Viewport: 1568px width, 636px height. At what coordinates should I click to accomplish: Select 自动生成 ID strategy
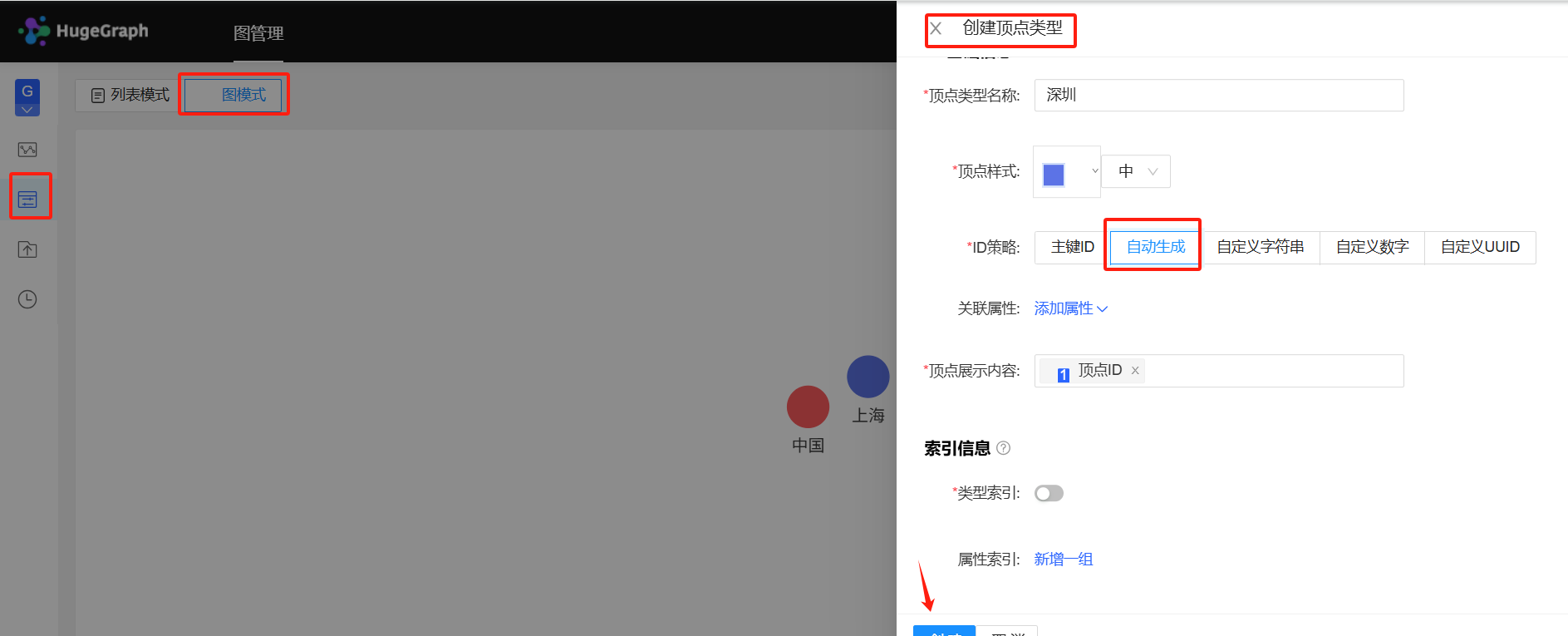tap(1155, 247)
